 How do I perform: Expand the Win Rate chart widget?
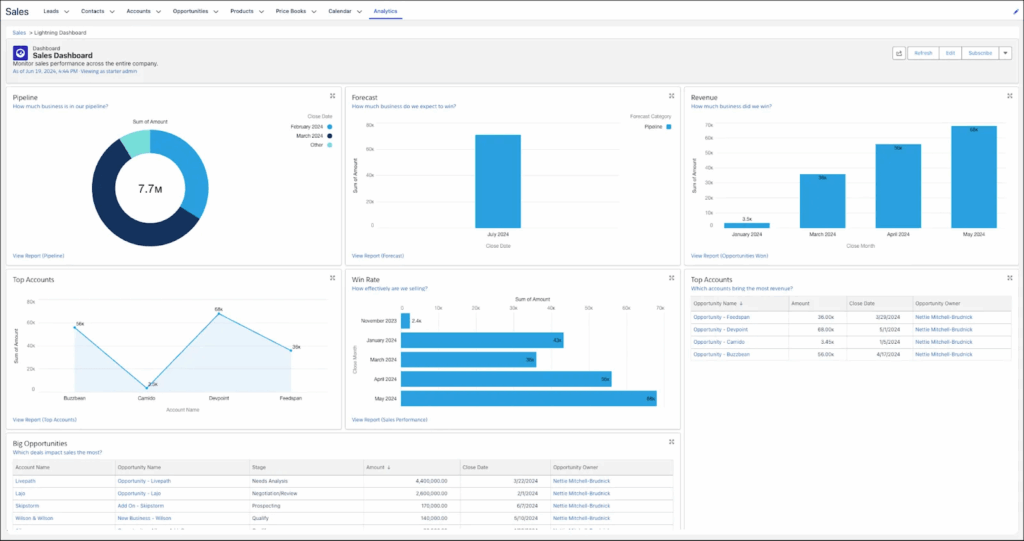coord(670,278)
